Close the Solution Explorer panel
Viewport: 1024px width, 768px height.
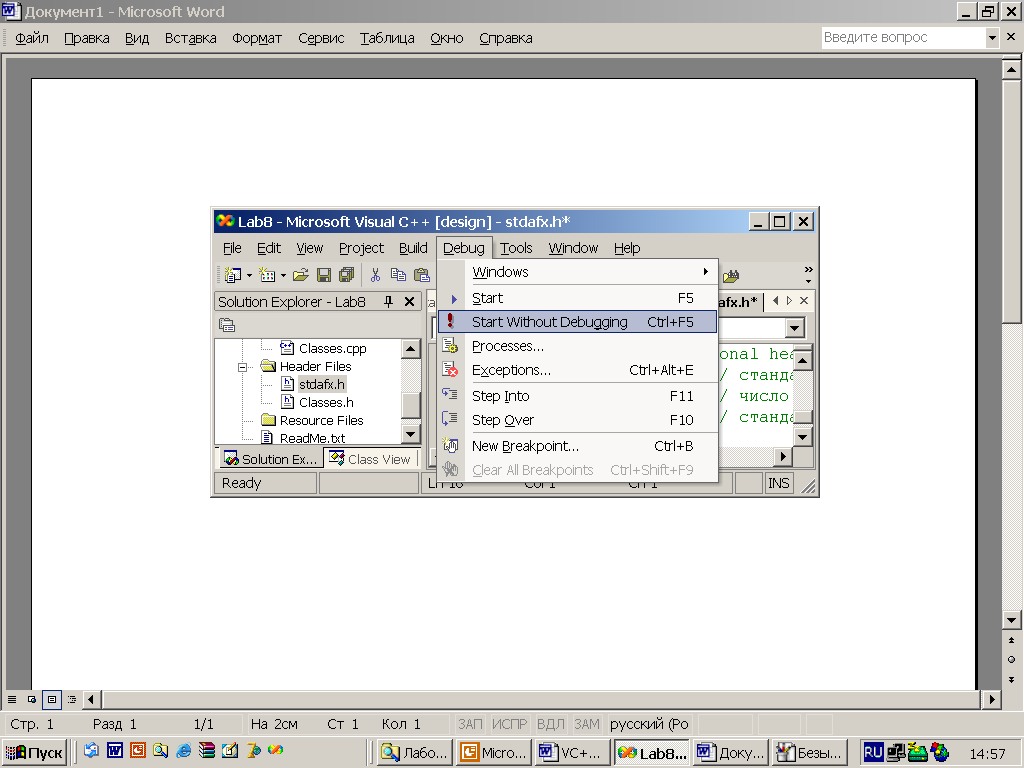click(409, 302)
